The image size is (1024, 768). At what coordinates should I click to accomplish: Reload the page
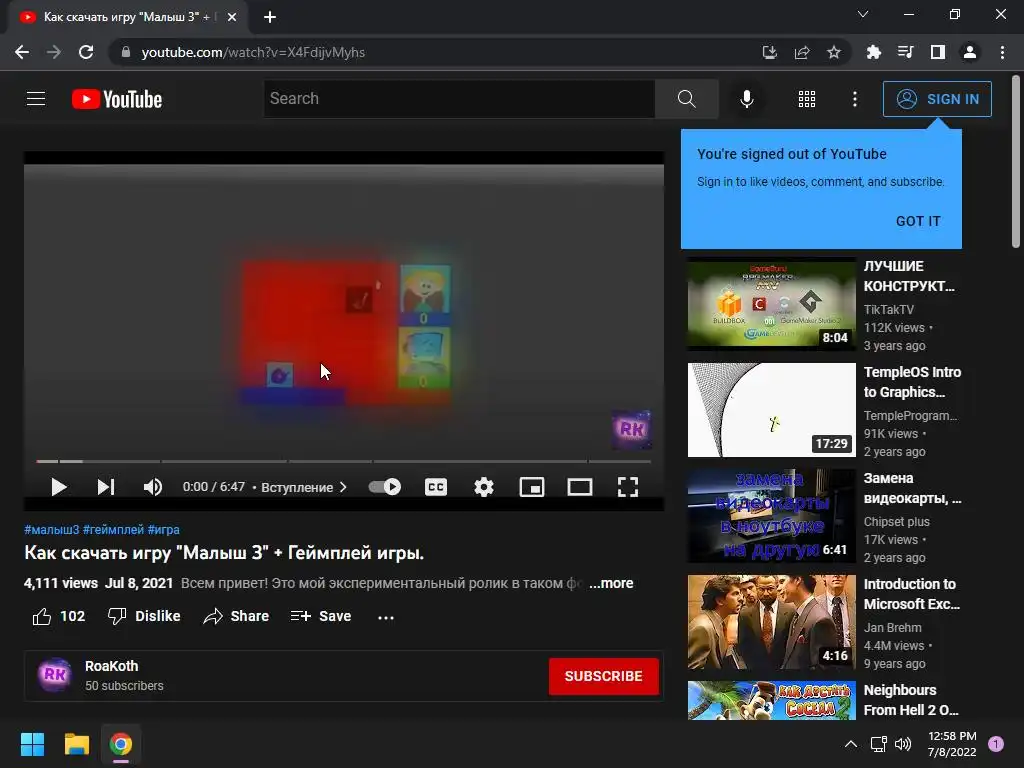coord(86,52)
